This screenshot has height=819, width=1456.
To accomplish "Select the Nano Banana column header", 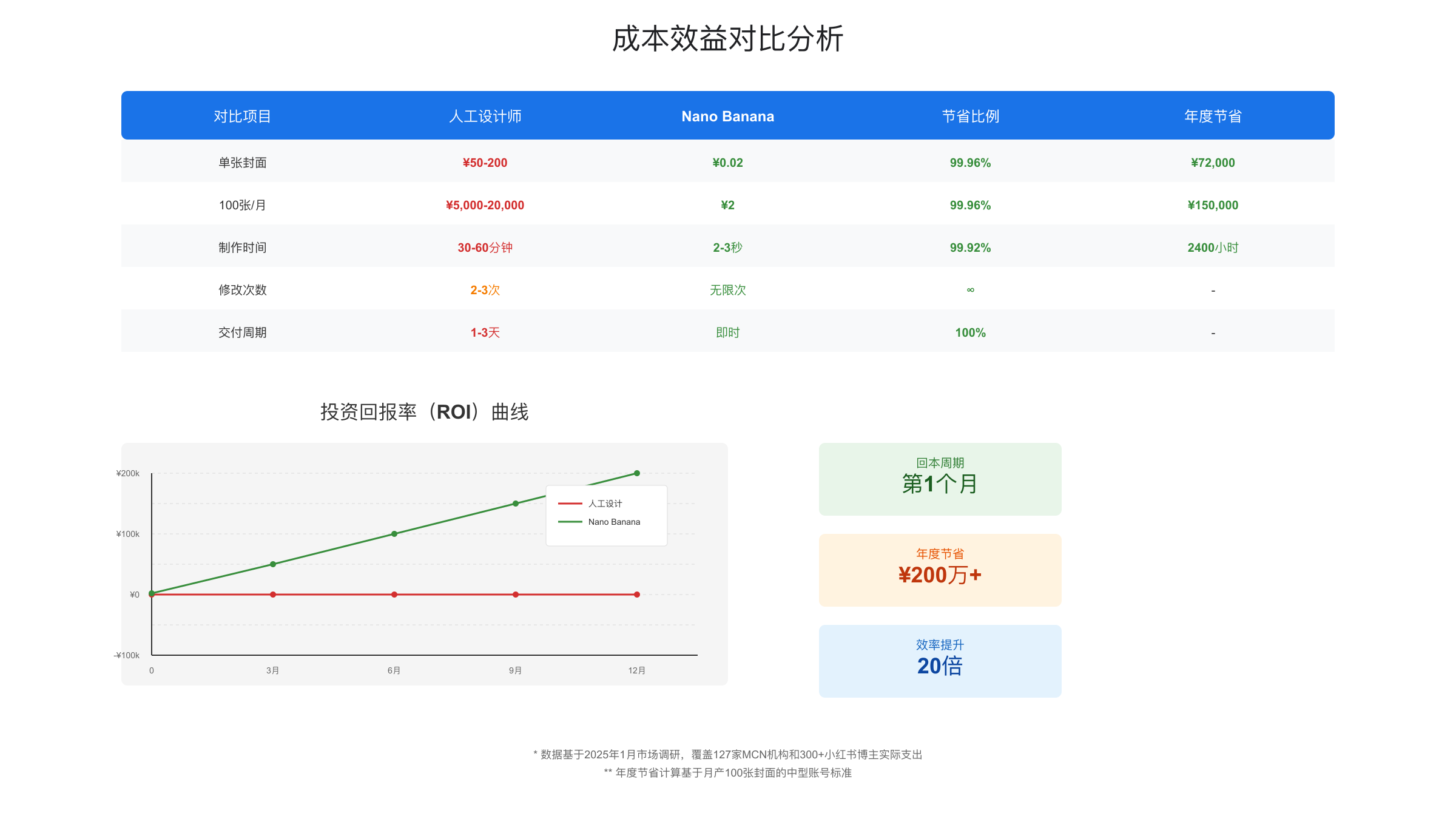I will [x=727, y=116].
